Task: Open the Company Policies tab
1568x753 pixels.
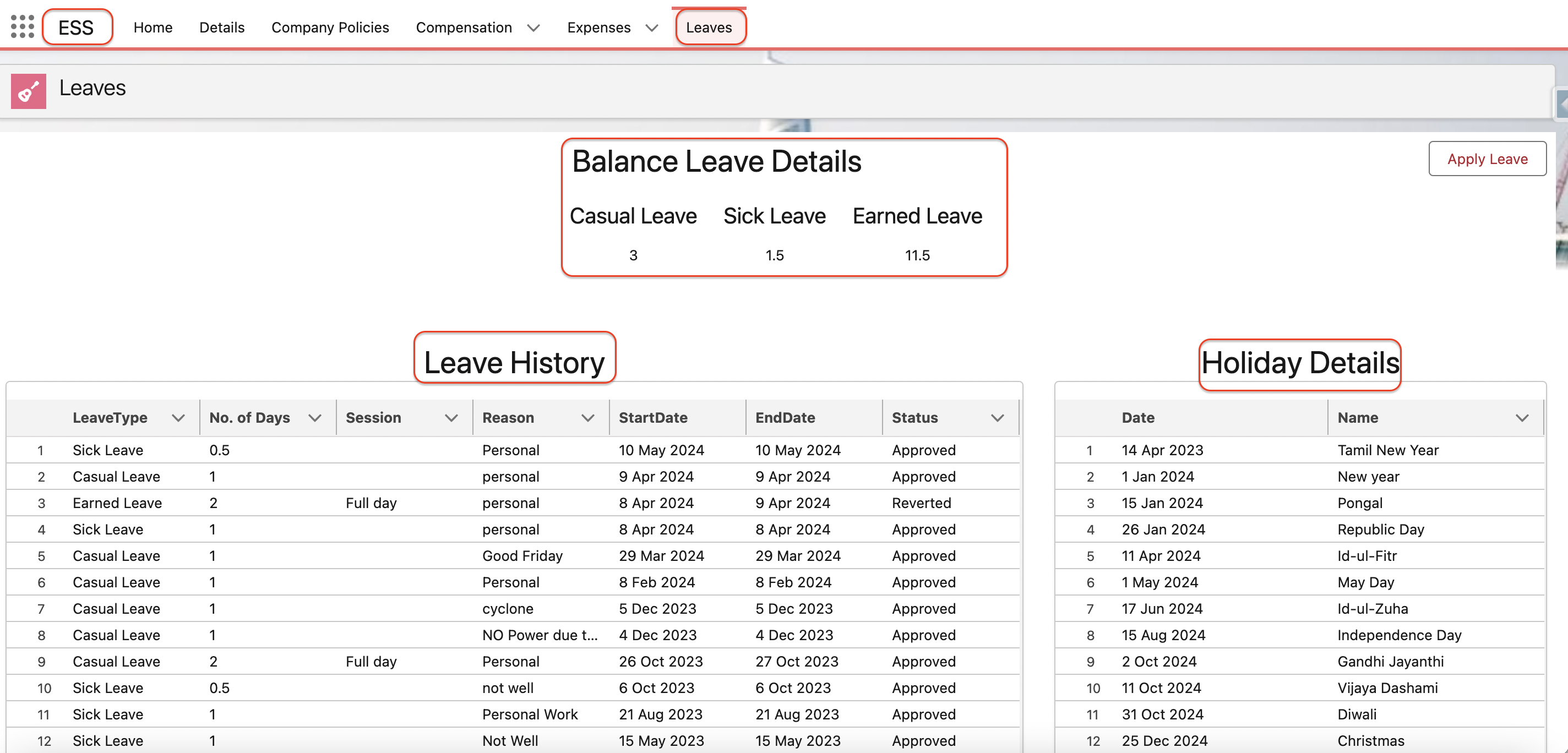Action: [330, 28]
